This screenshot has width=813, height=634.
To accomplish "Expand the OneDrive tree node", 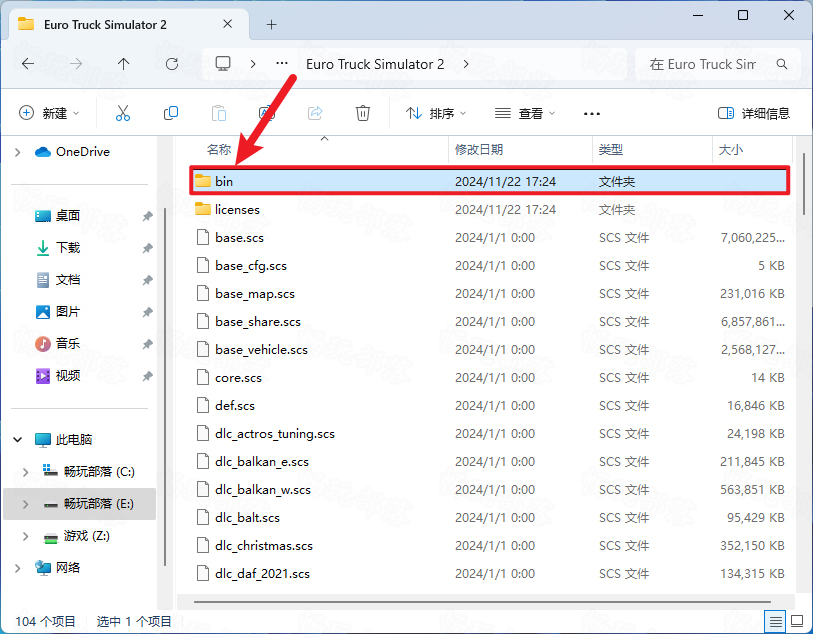I will coord(18,152).
